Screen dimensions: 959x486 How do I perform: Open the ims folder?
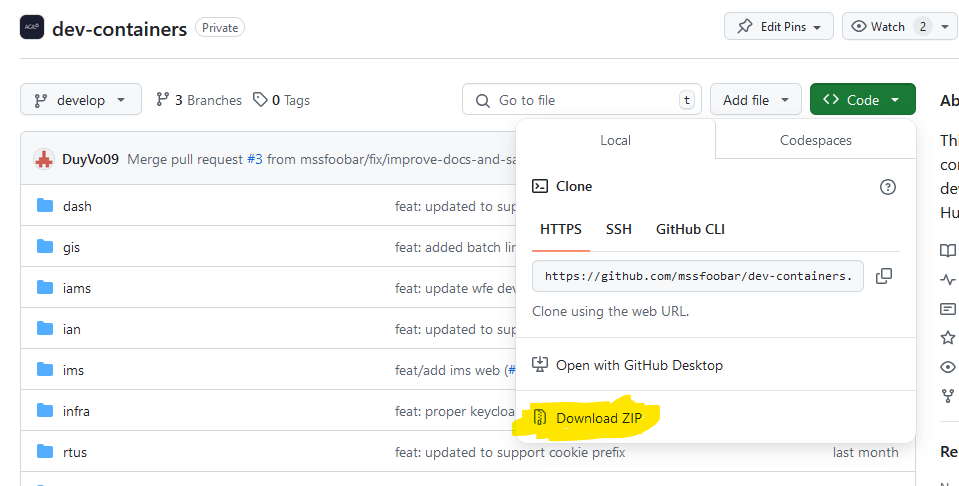click(x=73, y=370)
